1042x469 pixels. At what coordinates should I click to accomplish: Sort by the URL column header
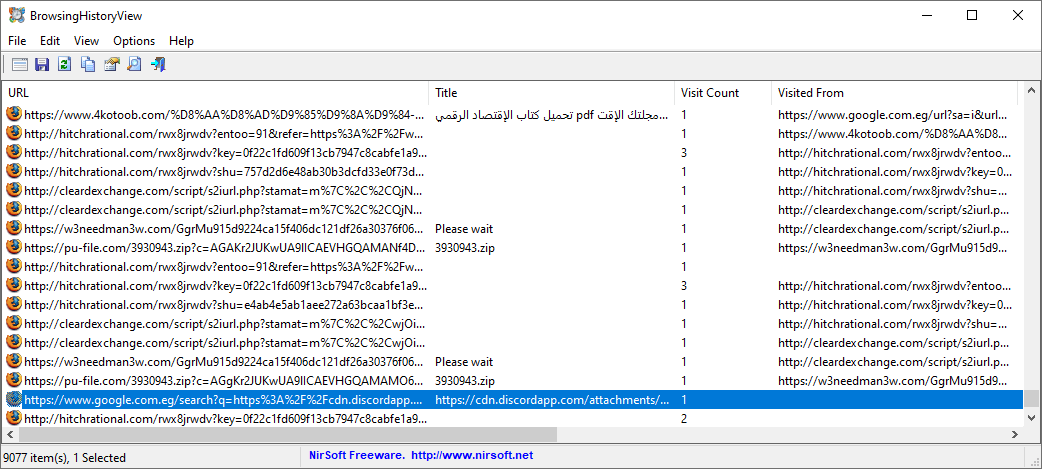click(216, 93)
